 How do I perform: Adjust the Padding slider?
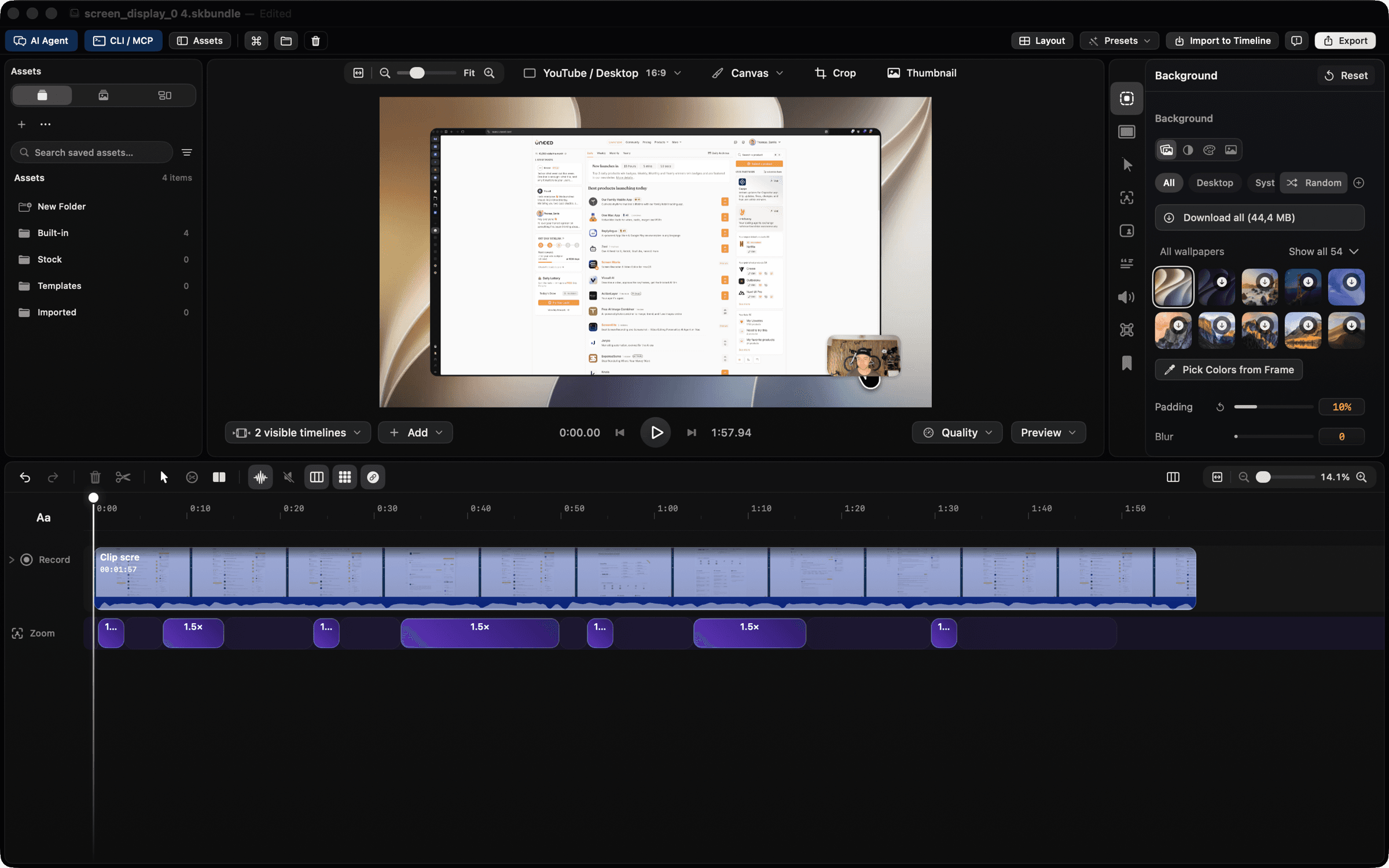pyautogui.click(x=1273, y=407)
